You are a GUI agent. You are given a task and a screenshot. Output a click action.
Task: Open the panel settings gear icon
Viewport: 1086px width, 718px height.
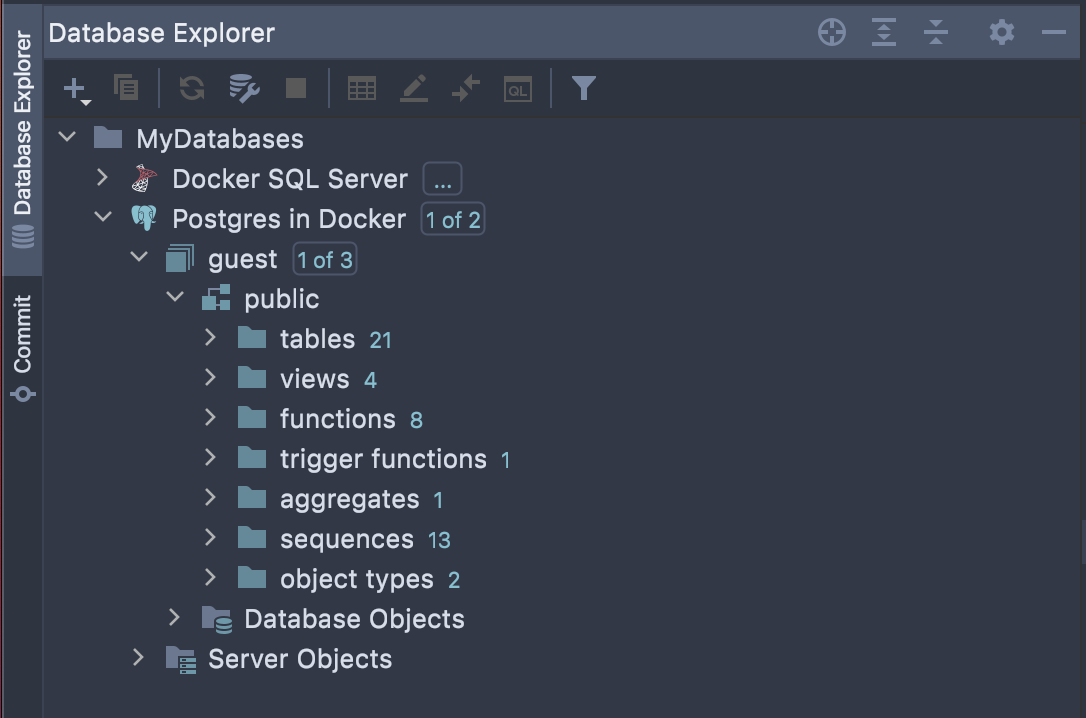click(x=1002, y=32)
